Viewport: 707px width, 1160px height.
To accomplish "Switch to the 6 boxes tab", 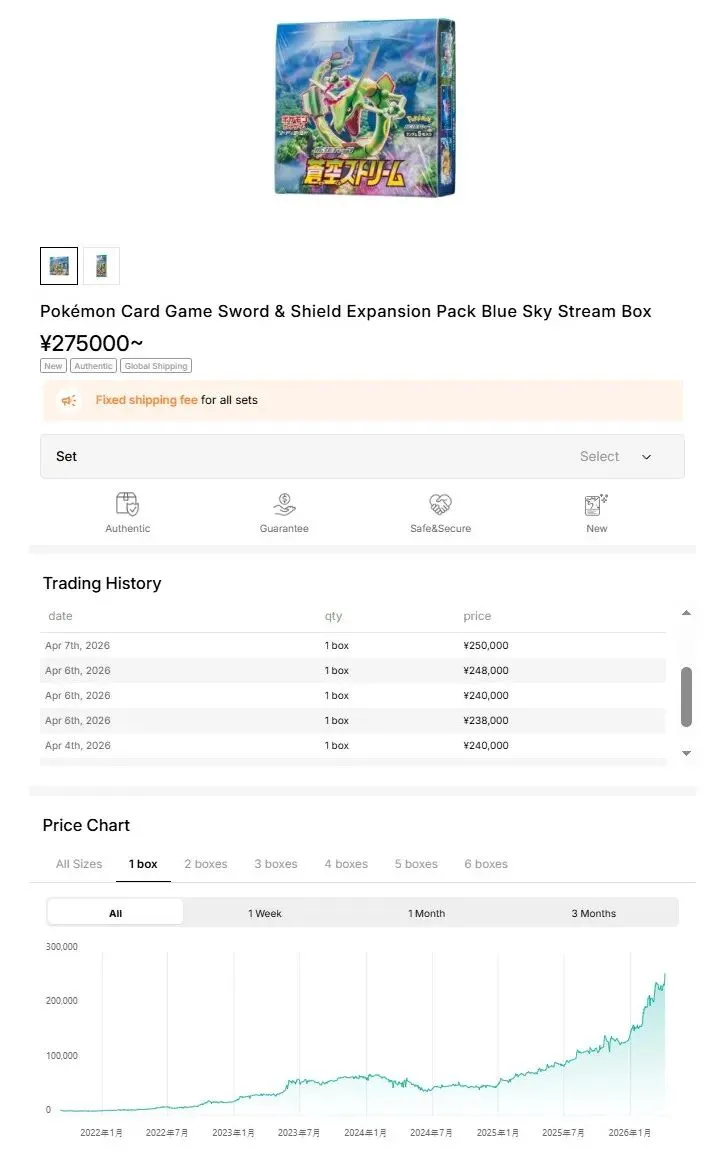I will [x=486, y=864].
